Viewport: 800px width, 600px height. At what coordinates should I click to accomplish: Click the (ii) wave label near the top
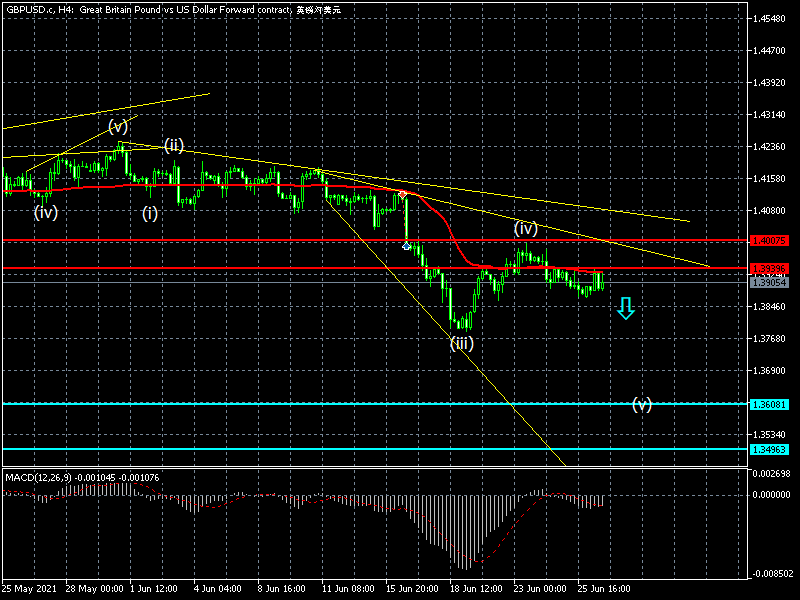point(174,145)
